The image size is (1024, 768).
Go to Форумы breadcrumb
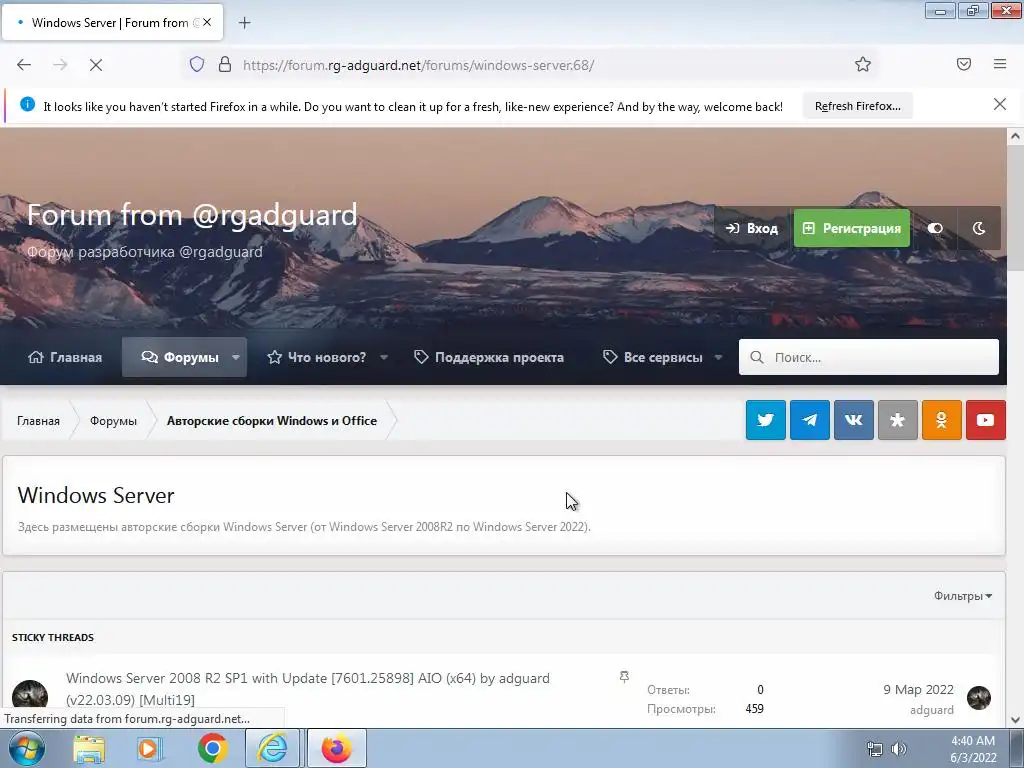point(113,421)
